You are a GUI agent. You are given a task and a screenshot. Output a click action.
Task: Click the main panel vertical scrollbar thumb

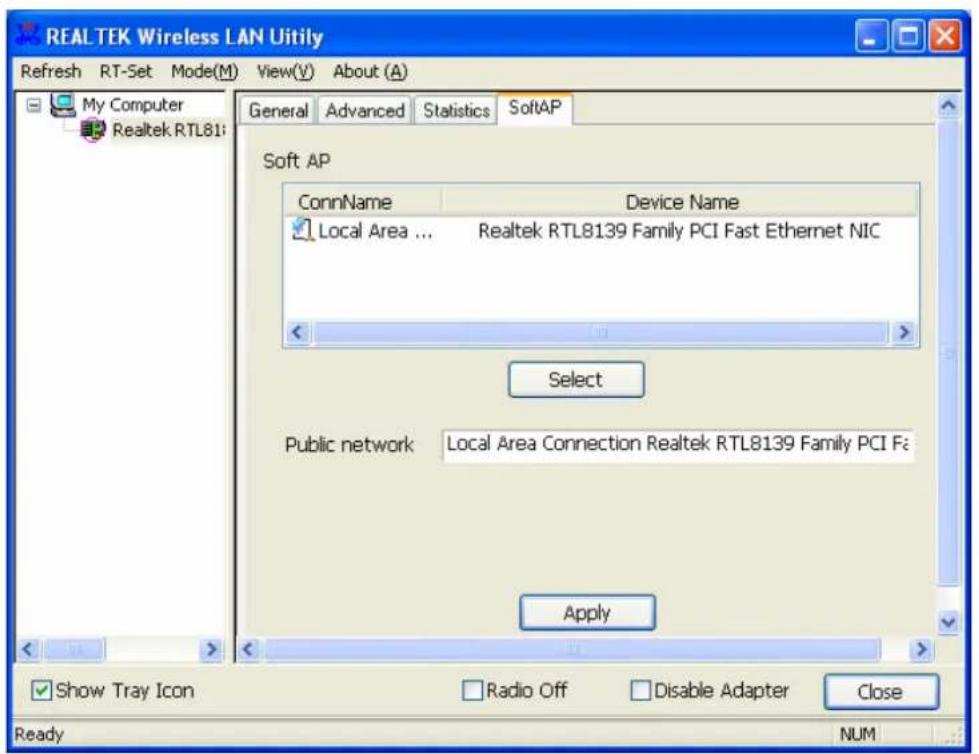[x=948, y=353]
